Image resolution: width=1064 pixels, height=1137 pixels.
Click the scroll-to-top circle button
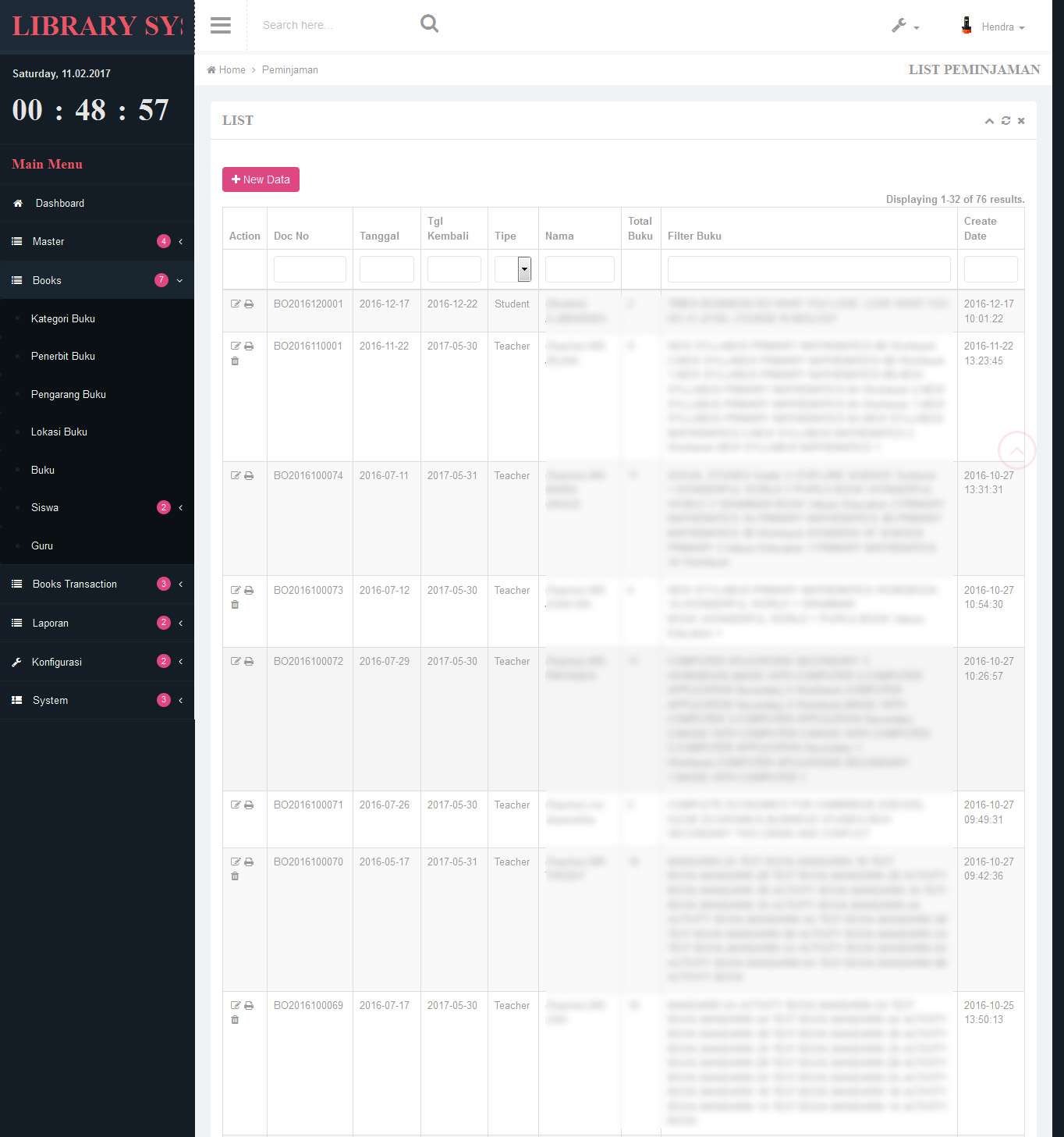pos(1016,450)
